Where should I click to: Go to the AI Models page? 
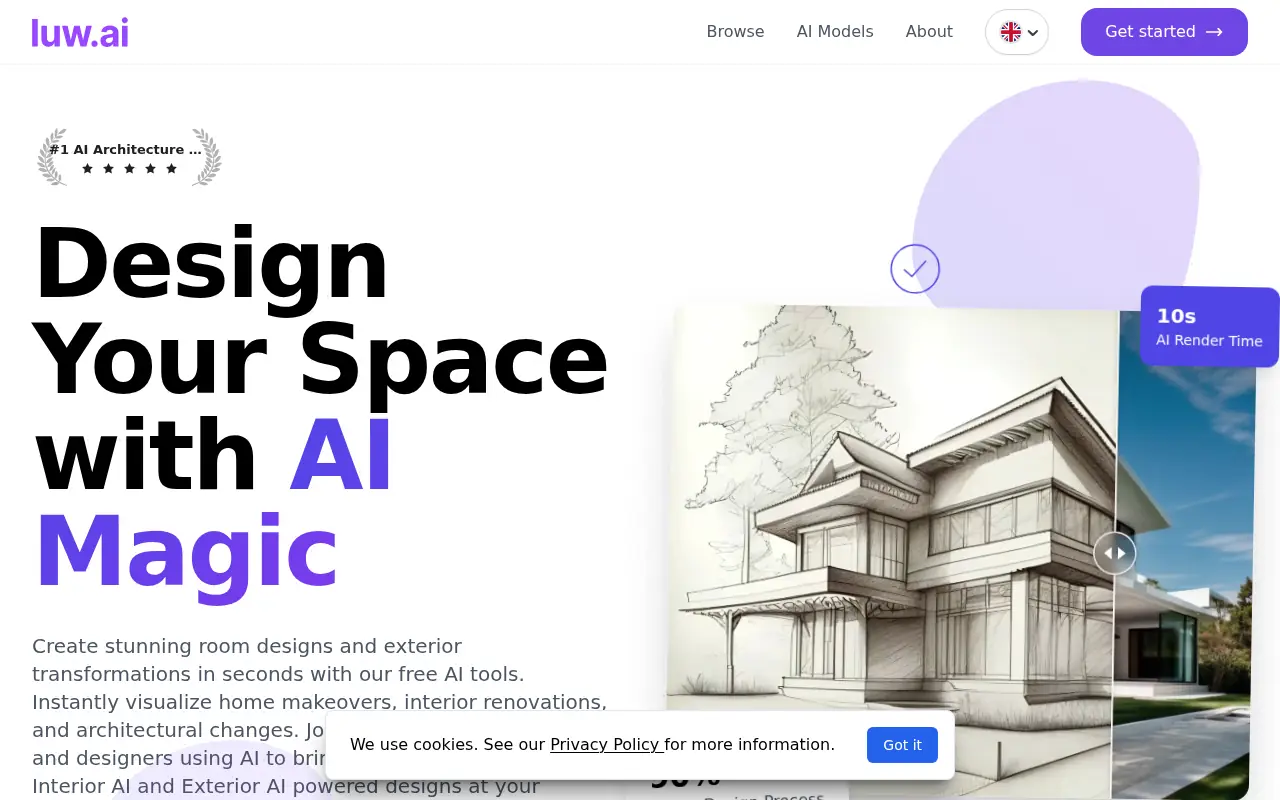tap(834, 32)
